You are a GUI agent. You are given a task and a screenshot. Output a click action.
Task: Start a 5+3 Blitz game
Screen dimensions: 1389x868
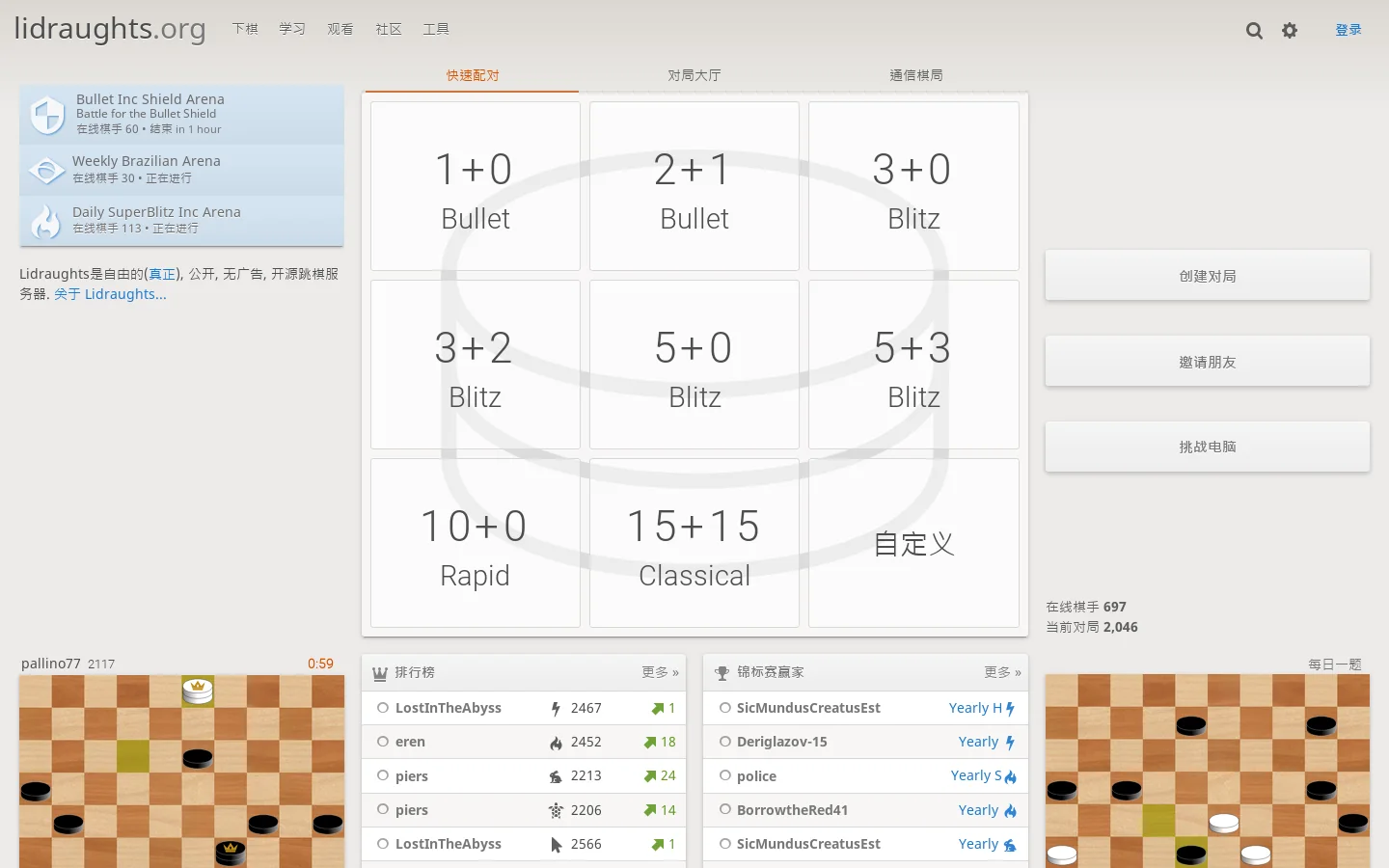click(x=913, y=365)
